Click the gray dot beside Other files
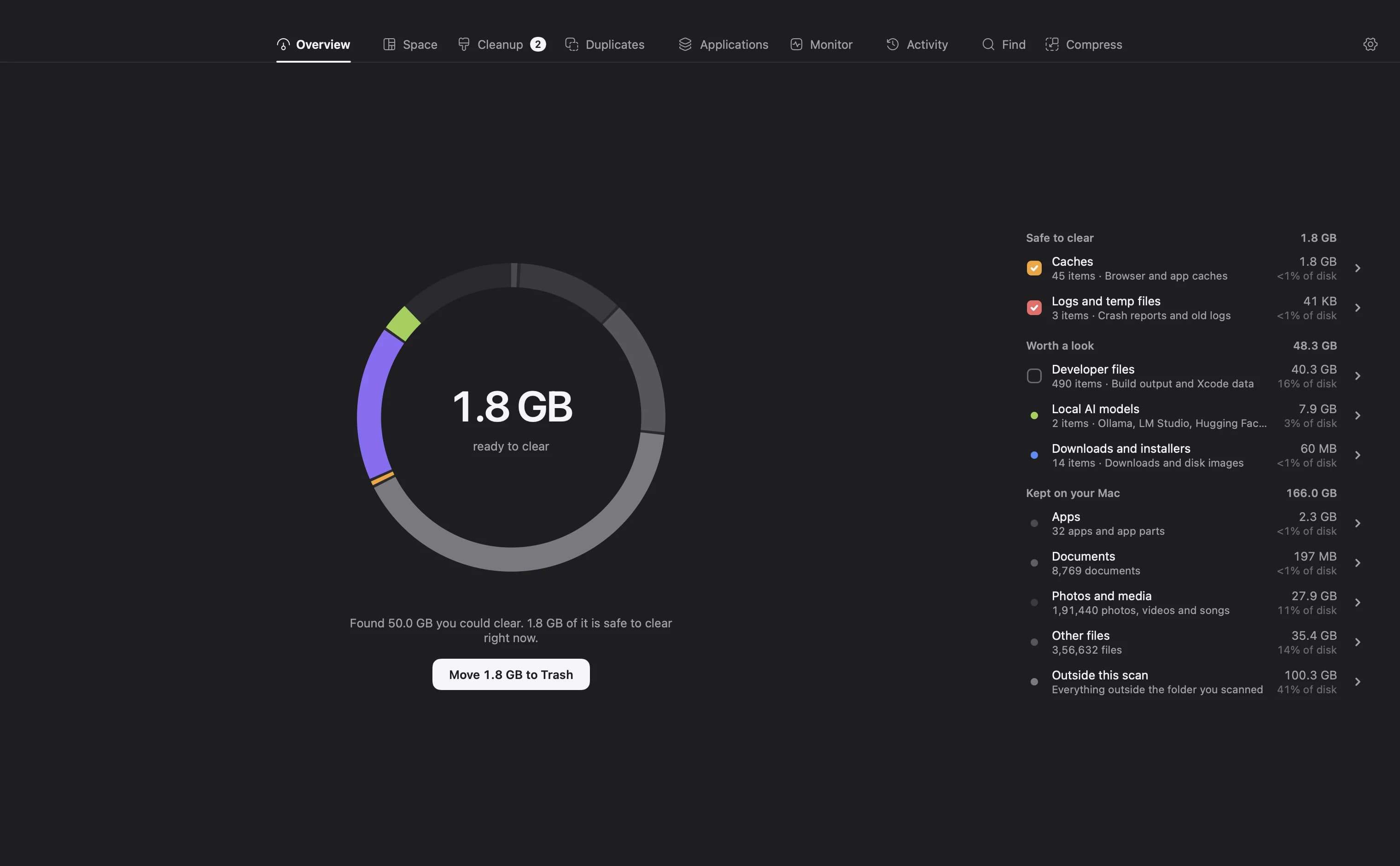The width and height of the screenshot is (1400, 866). point(1034,642)
